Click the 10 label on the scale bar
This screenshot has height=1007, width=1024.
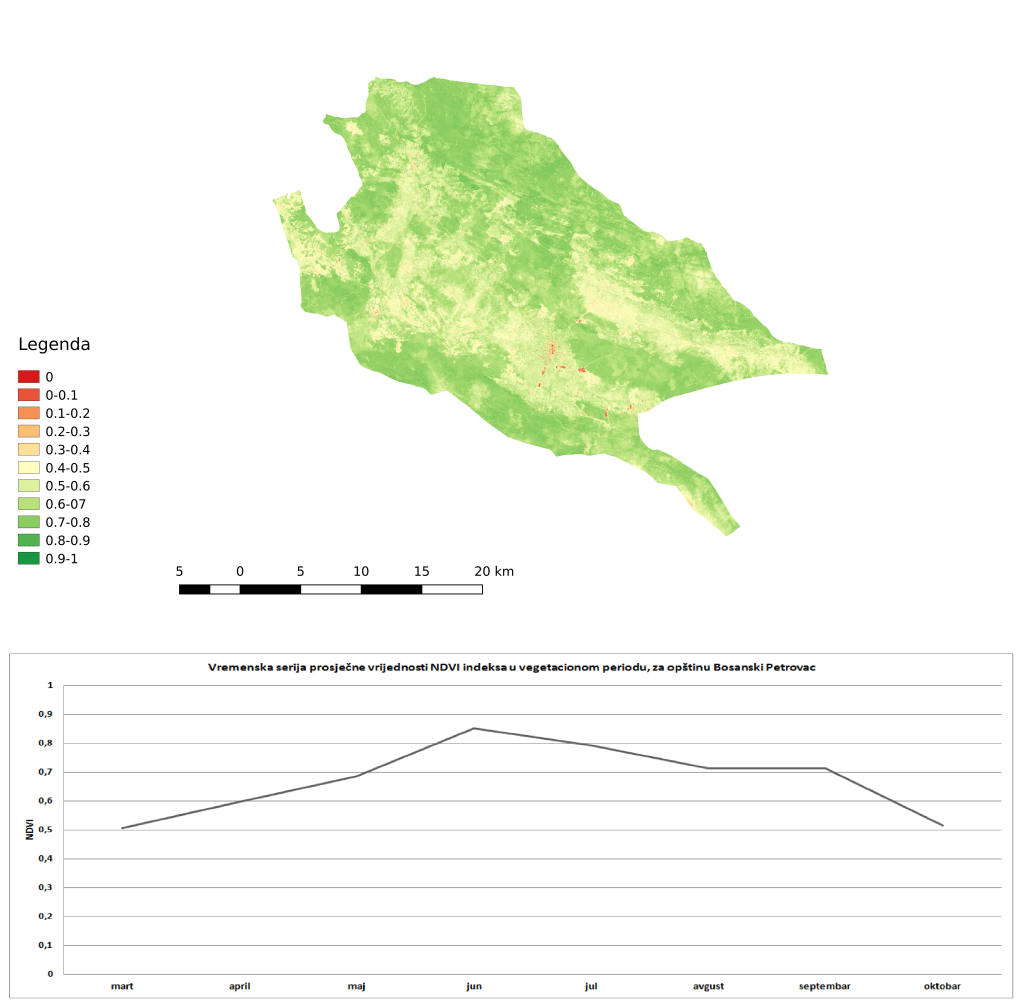click(361, 571)
